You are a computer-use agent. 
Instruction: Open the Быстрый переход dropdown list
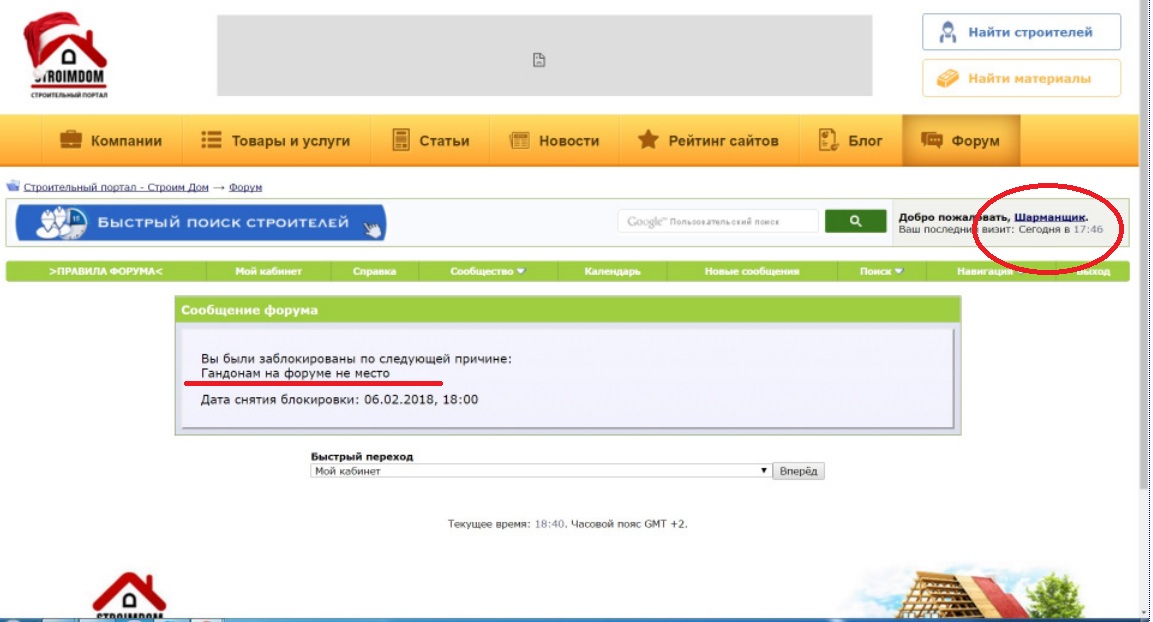pos(540,471)
